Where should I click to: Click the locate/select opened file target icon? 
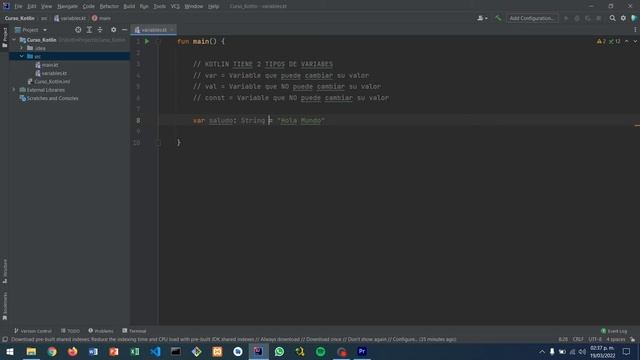pos(78,30)
